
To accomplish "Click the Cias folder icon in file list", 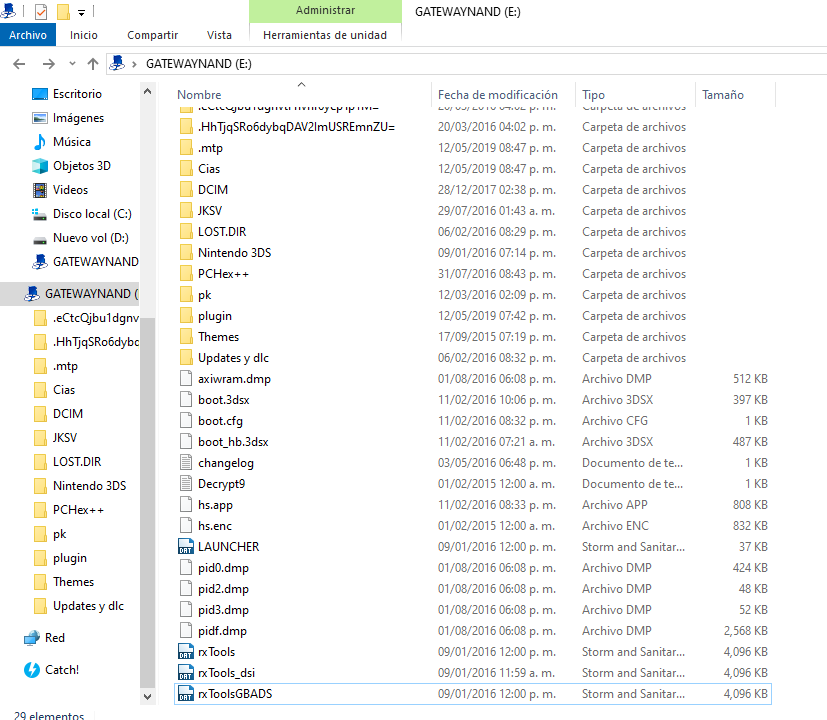I will (x=186, y=169).
